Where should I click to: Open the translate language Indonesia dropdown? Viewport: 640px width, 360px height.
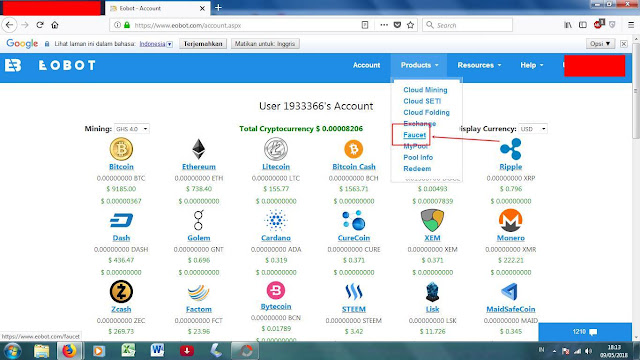tap(156, 44)
